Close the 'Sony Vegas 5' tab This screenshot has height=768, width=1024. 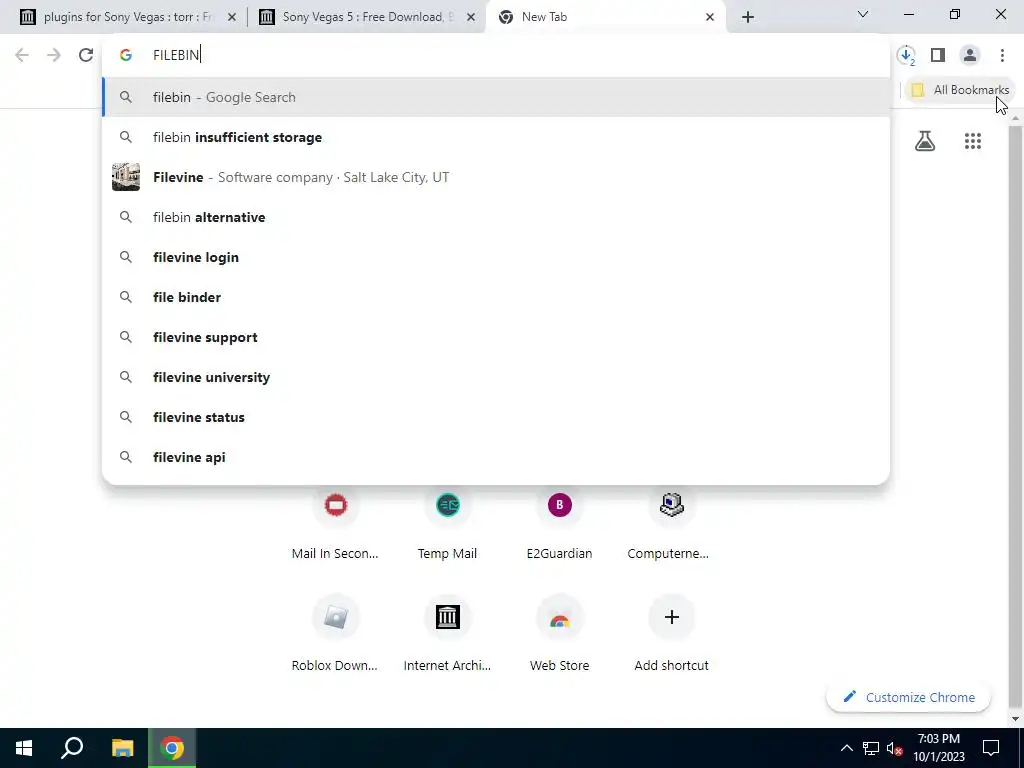point(471,17)
